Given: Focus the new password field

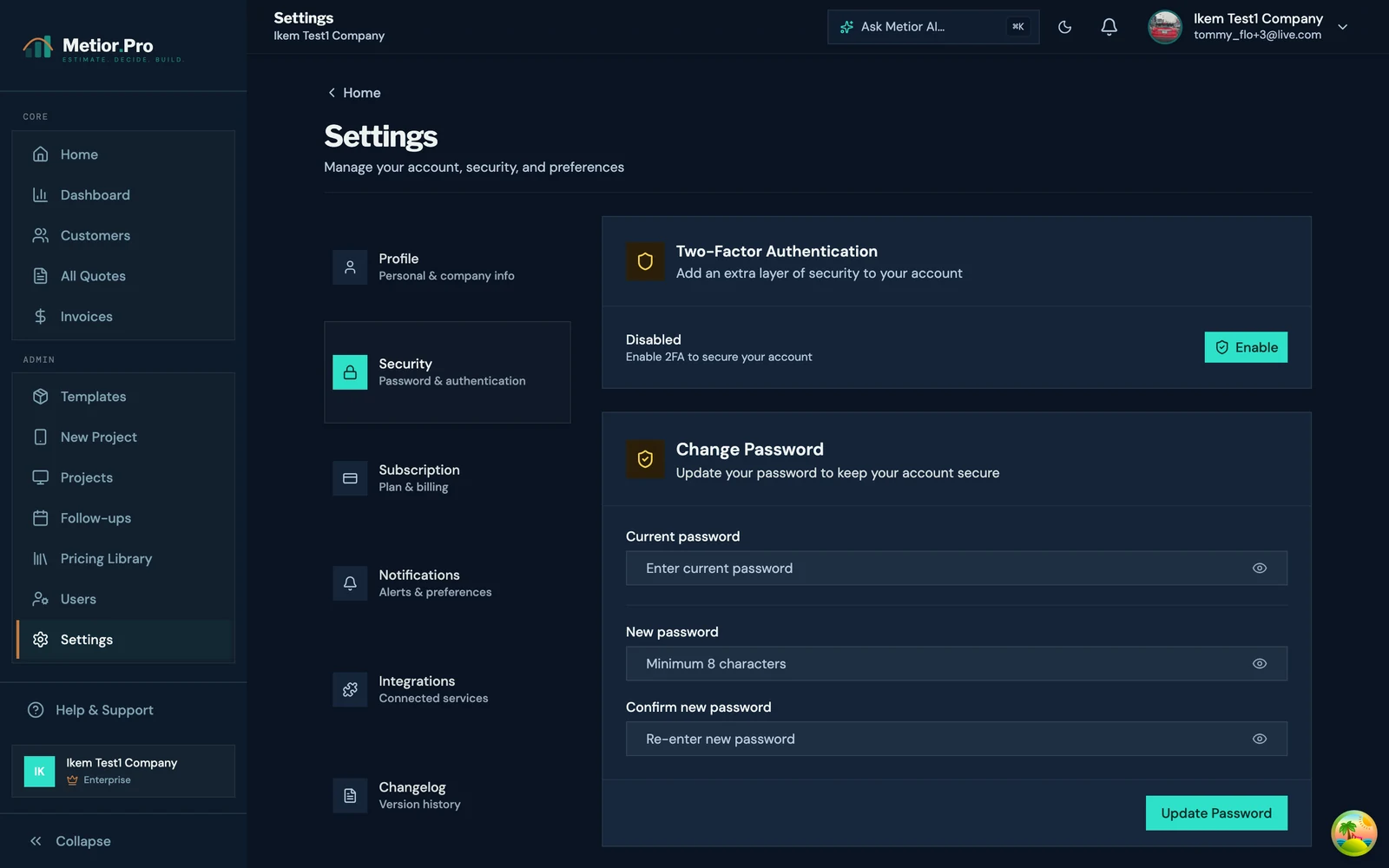Looking at the screenshot, I should [957, 664].
